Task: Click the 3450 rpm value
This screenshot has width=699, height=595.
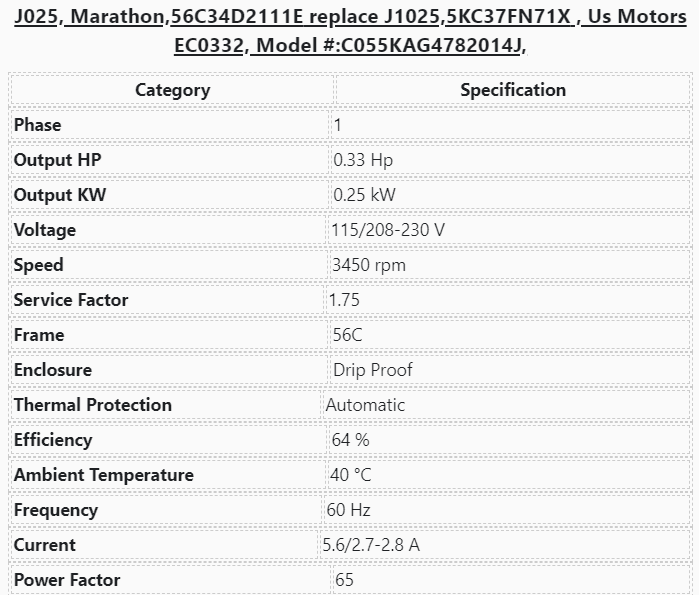Action: point(369,265)
